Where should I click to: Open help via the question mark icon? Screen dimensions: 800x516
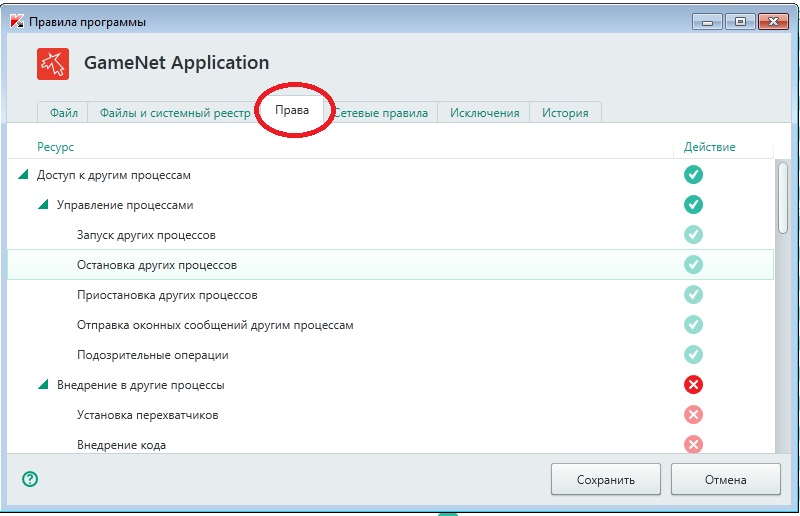pos(30,479)
